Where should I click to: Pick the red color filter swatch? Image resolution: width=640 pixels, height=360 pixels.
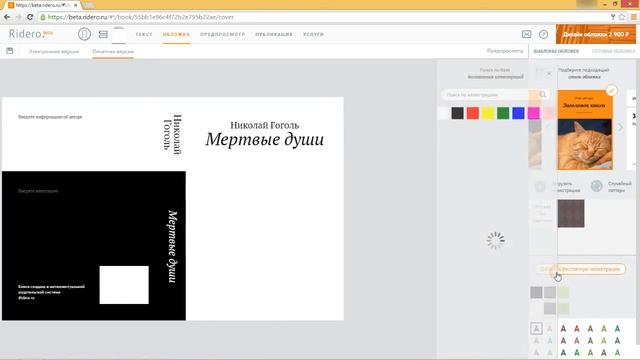(x=473, y=113)
